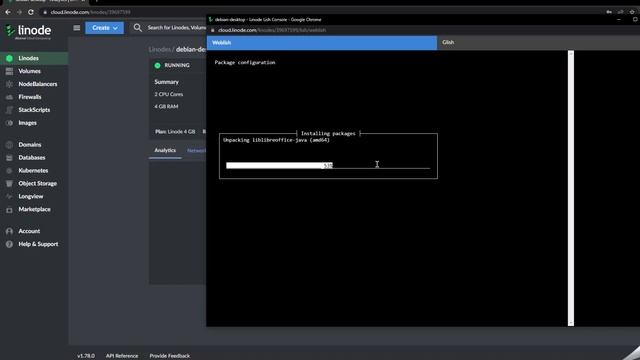Click the Databases icon
Viewport: 640px width, 360px height.
tap(9, 158)
